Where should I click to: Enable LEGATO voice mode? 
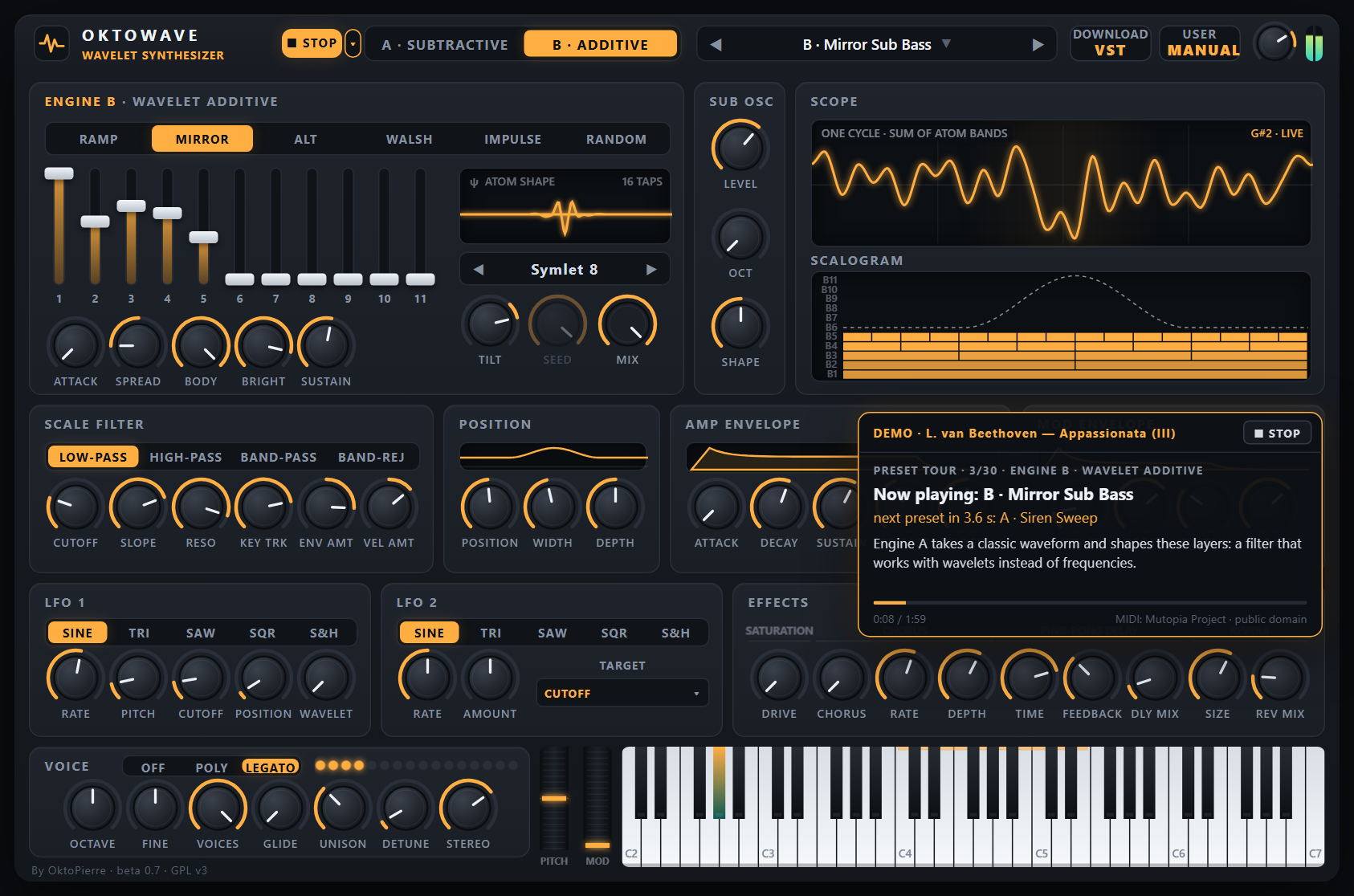tap(271, 768)
